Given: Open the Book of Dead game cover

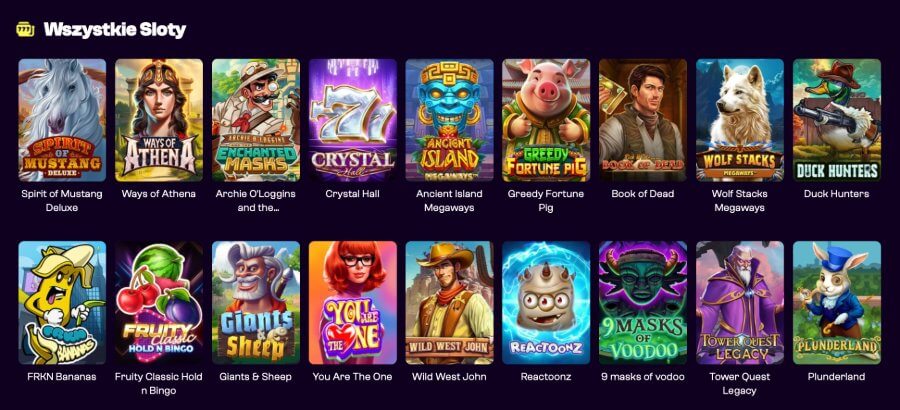Looking at the screenshot, I should pos(643,120).
